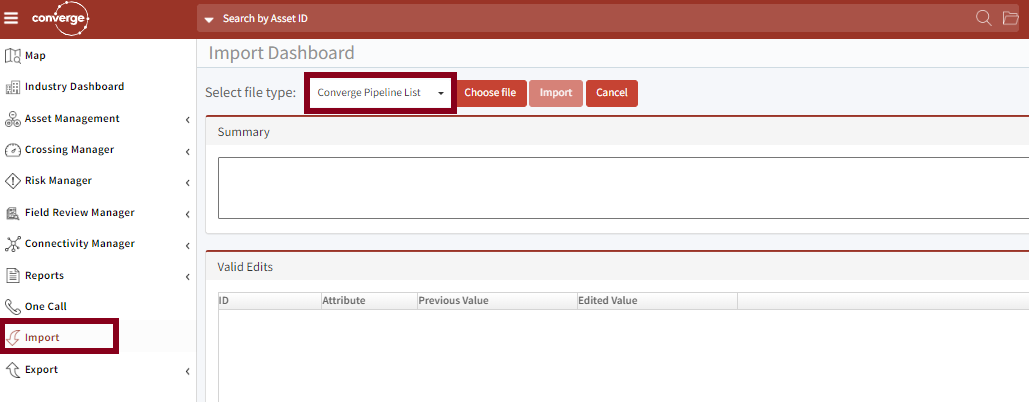
Task: Click the Field Review Manager icon
Action: pos(12,213)
